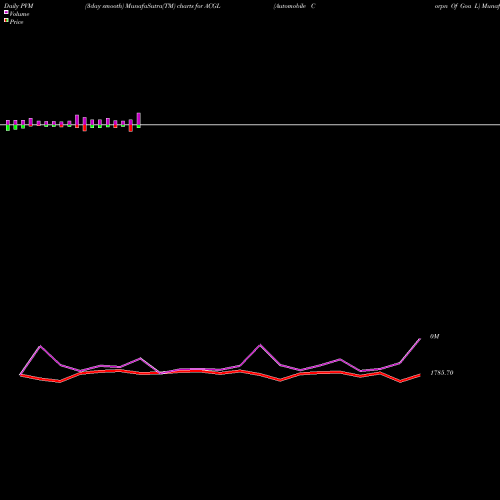Click the Price legend color swatch
The width and height of the screenshot is (500, 500).
6,20
